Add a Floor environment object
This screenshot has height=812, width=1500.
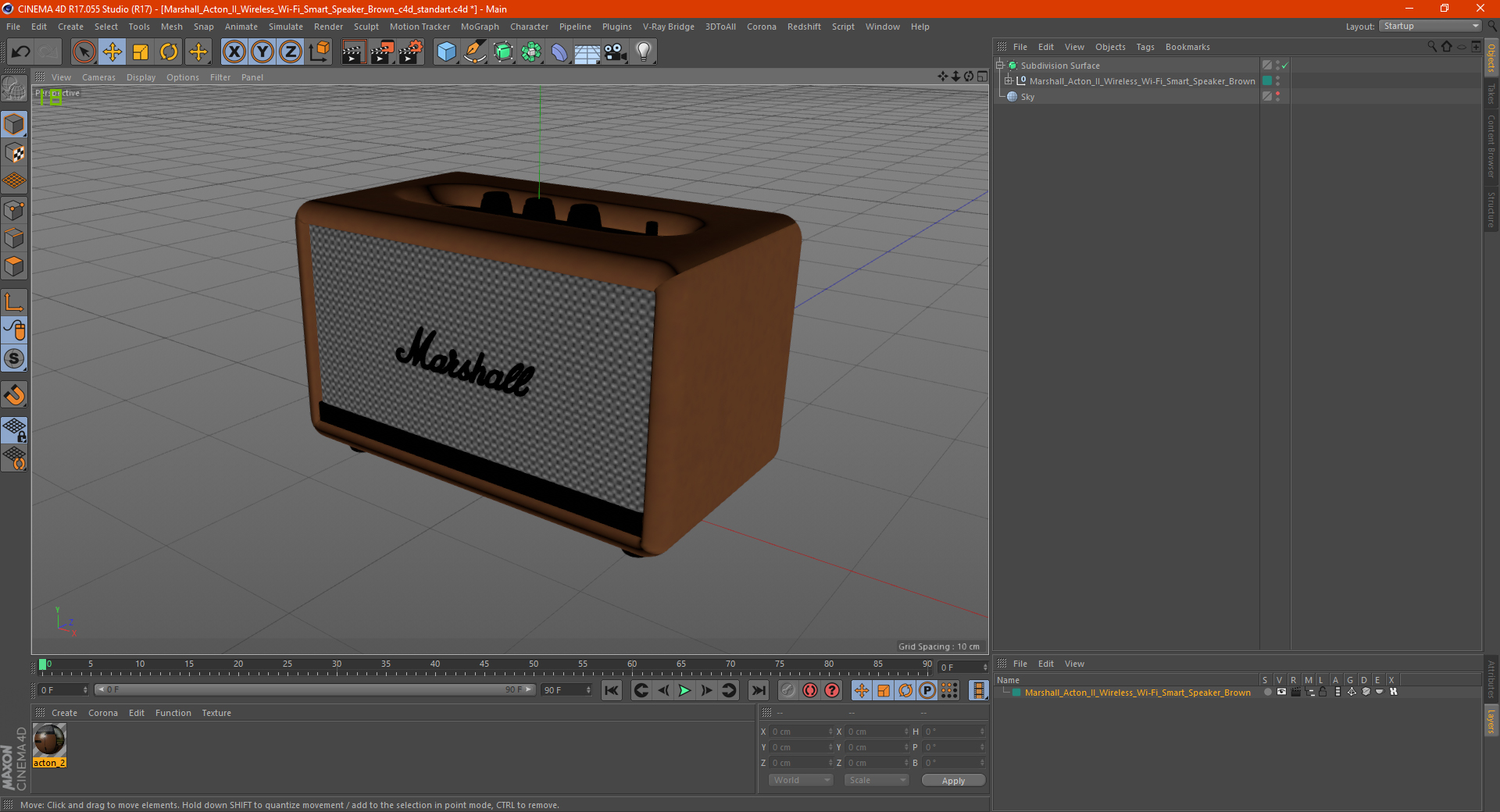pyautogui.click(x=587, y=52)
